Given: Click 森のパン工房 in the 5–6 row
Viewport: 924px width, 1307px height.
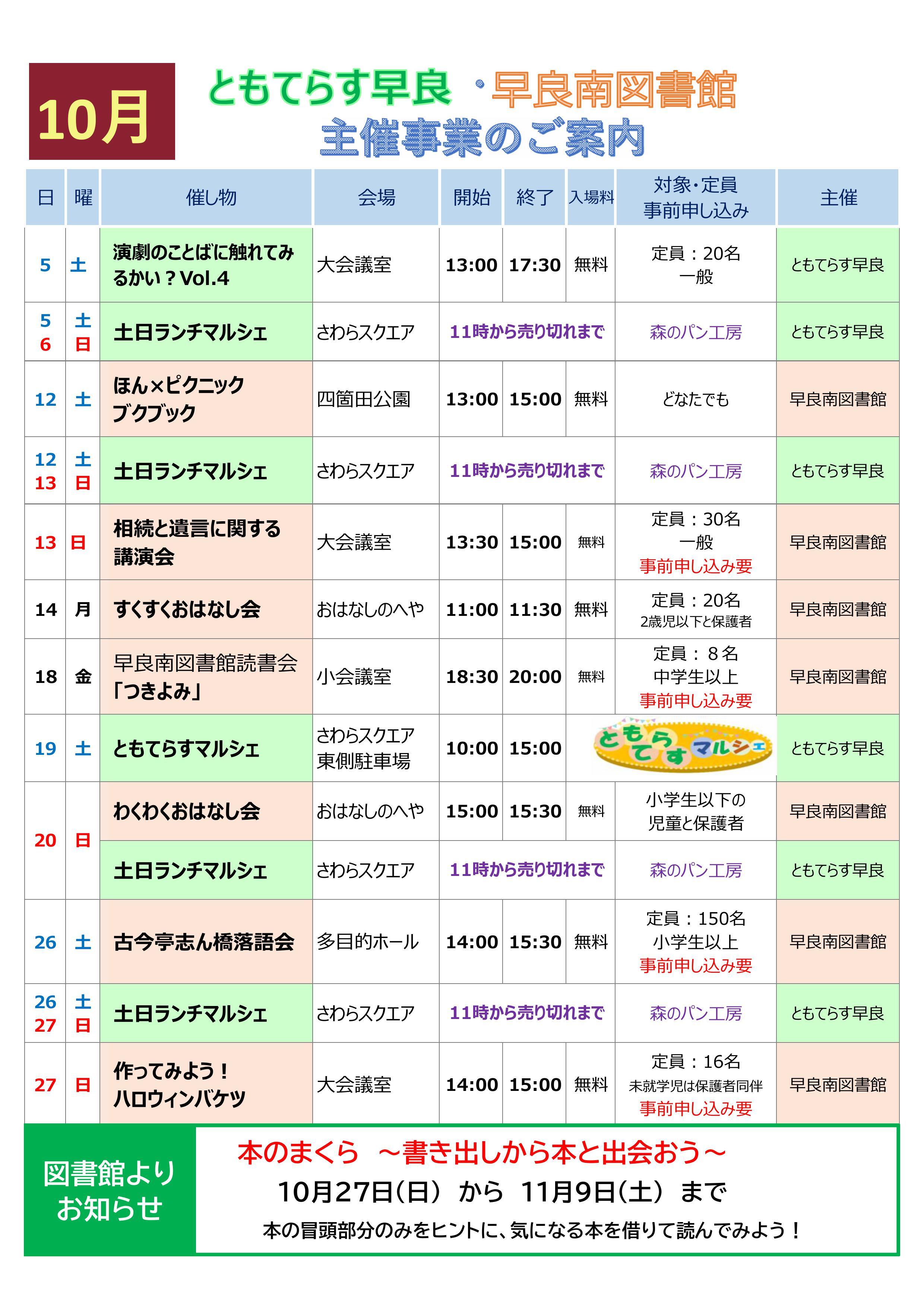Looking at the screenshot, I should 696,332.
